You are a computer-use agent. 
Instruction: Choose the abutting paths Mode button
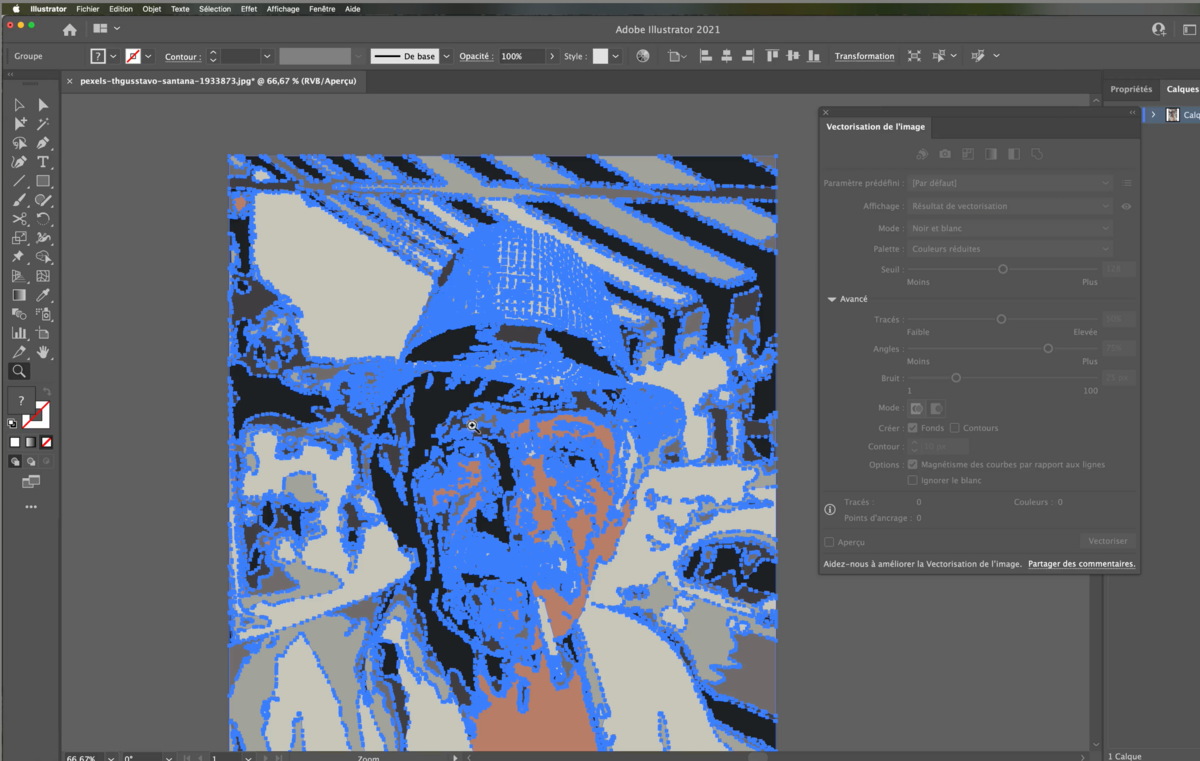916,408
